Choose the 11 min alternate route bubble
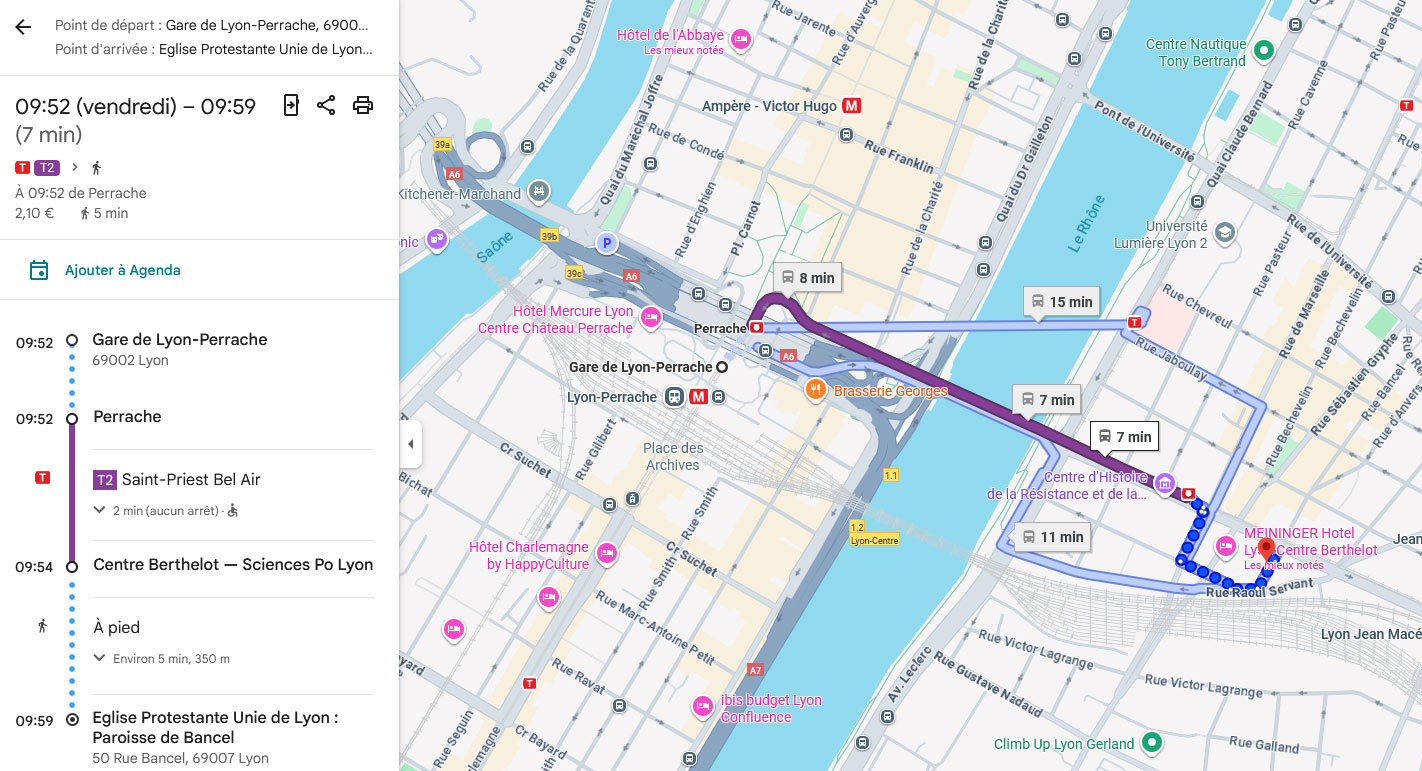 pos(1051,537)
